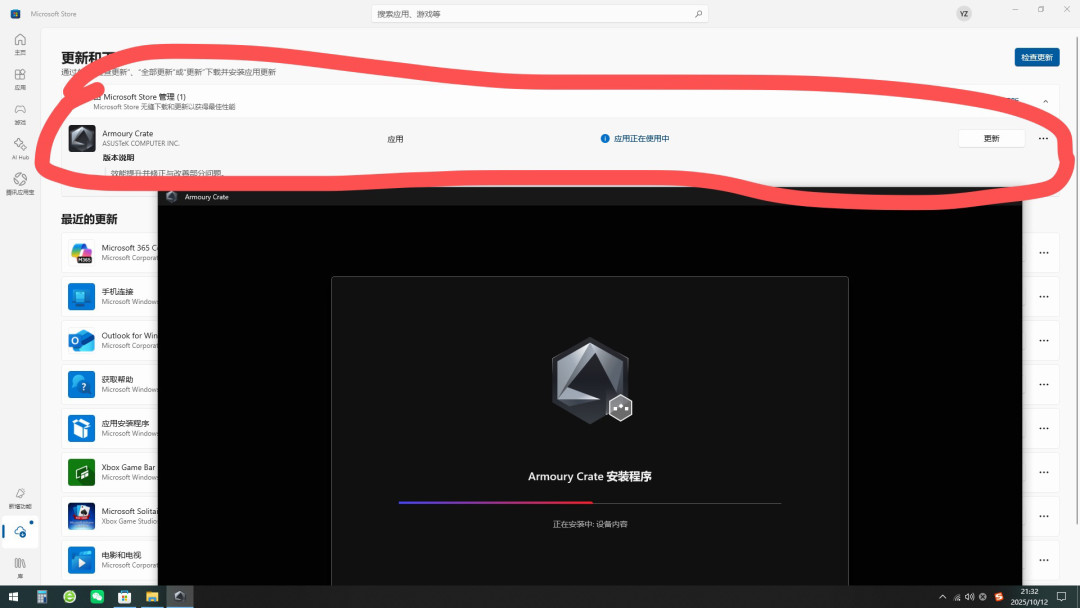Open the green 360 browser taskbar icon
The image size is (1080, 608).
click(70, 596)
